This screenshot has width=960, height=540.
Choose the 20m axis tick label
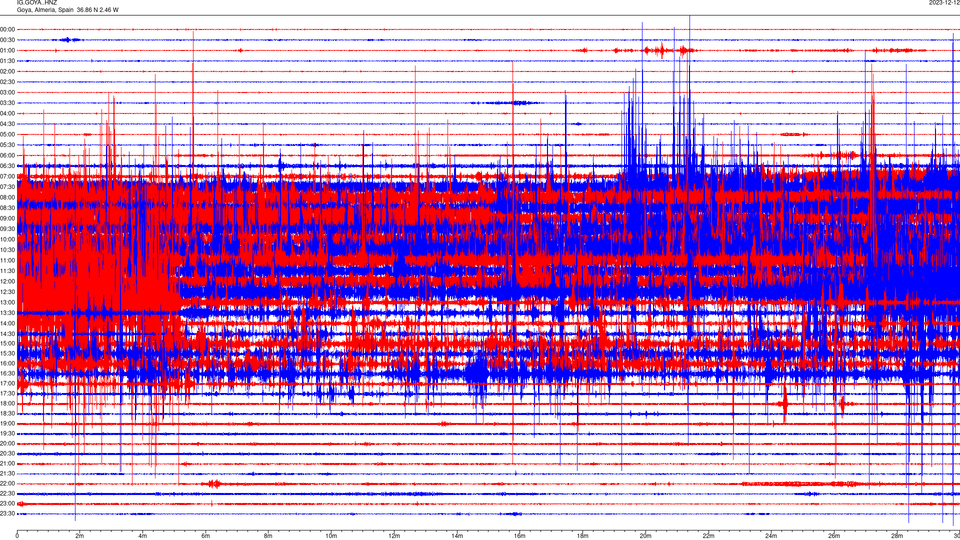click(x=645, y=536)
